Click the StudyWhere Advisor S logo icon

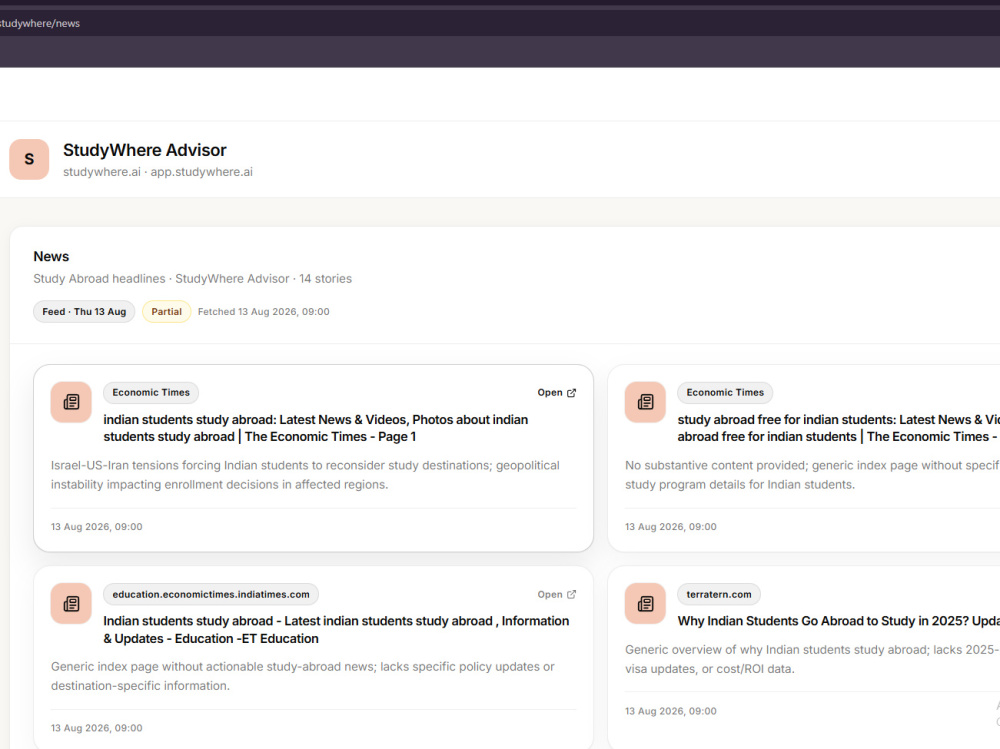click(x=29, y=159)
